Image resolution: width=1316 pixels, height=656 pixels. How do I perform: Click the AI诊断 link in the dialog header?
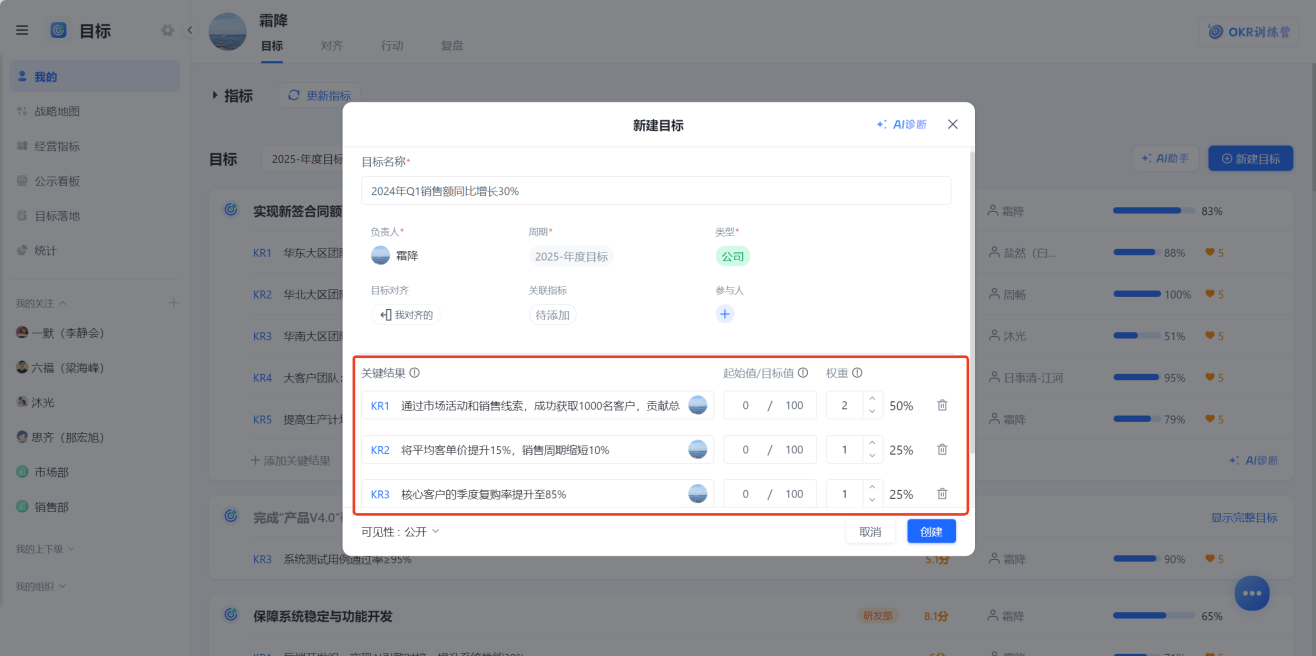(x=901, y=124)
